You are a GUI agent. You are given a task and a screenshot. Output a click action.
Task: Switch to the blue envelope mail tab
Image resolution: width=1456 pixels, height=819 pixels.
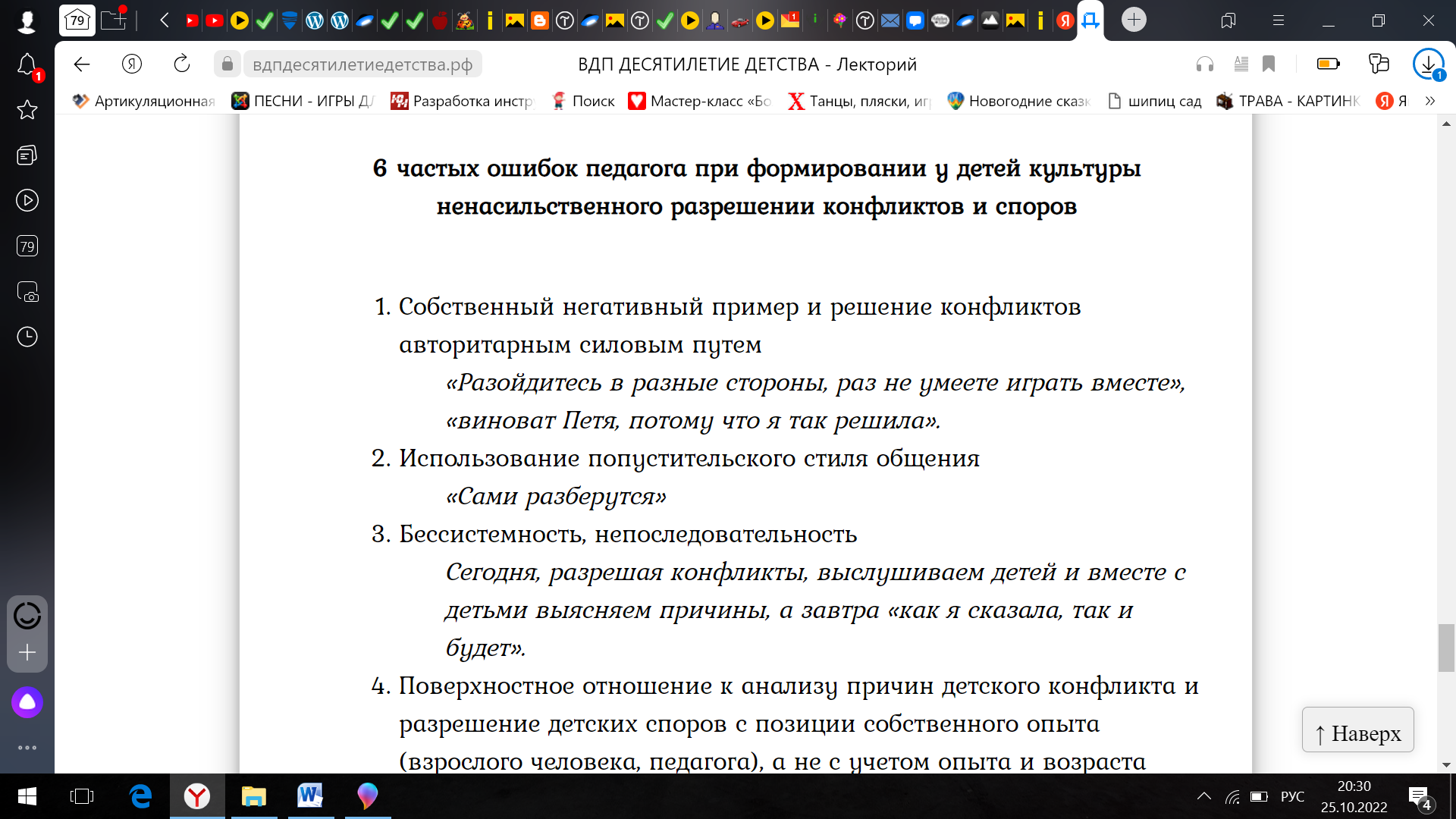pos(890,20)
